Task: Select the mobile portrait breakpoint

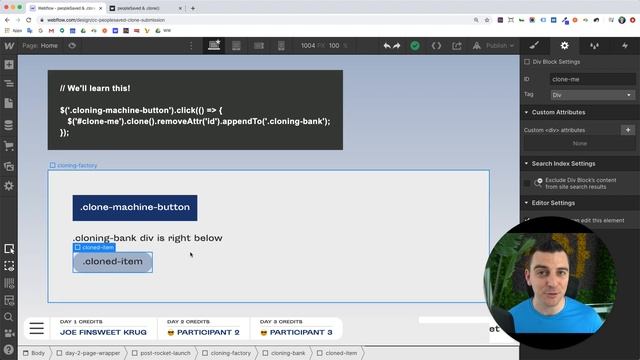Action: (281, 46)
